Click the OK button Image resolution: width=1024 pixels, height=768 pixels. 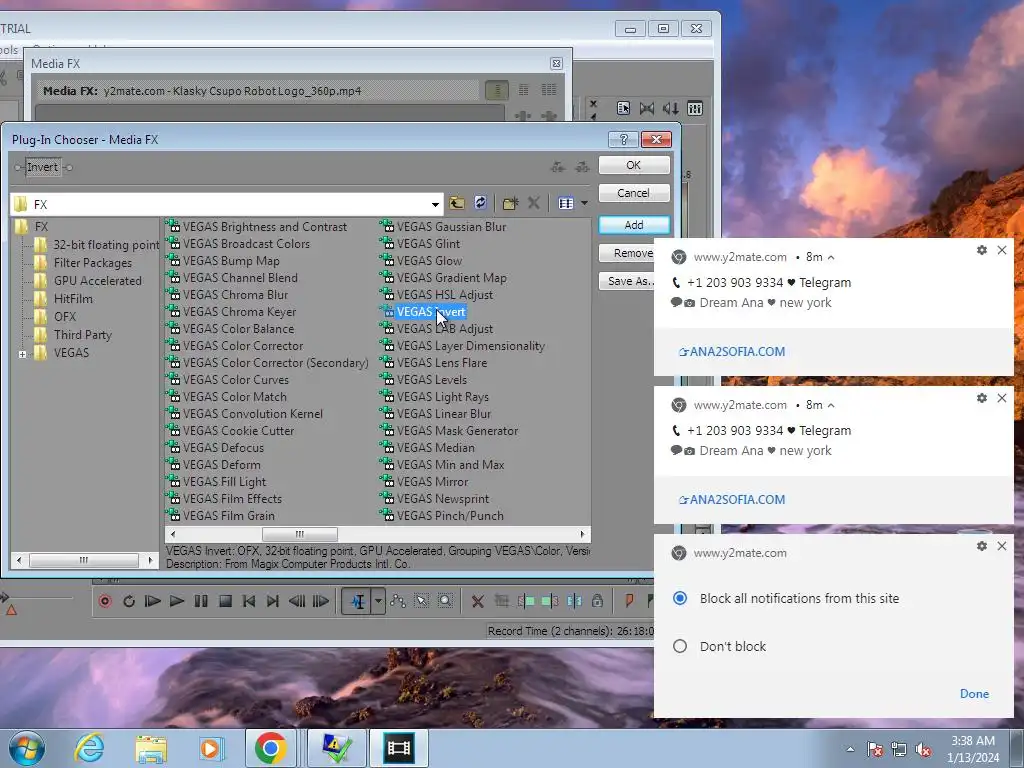click(633, 165)
